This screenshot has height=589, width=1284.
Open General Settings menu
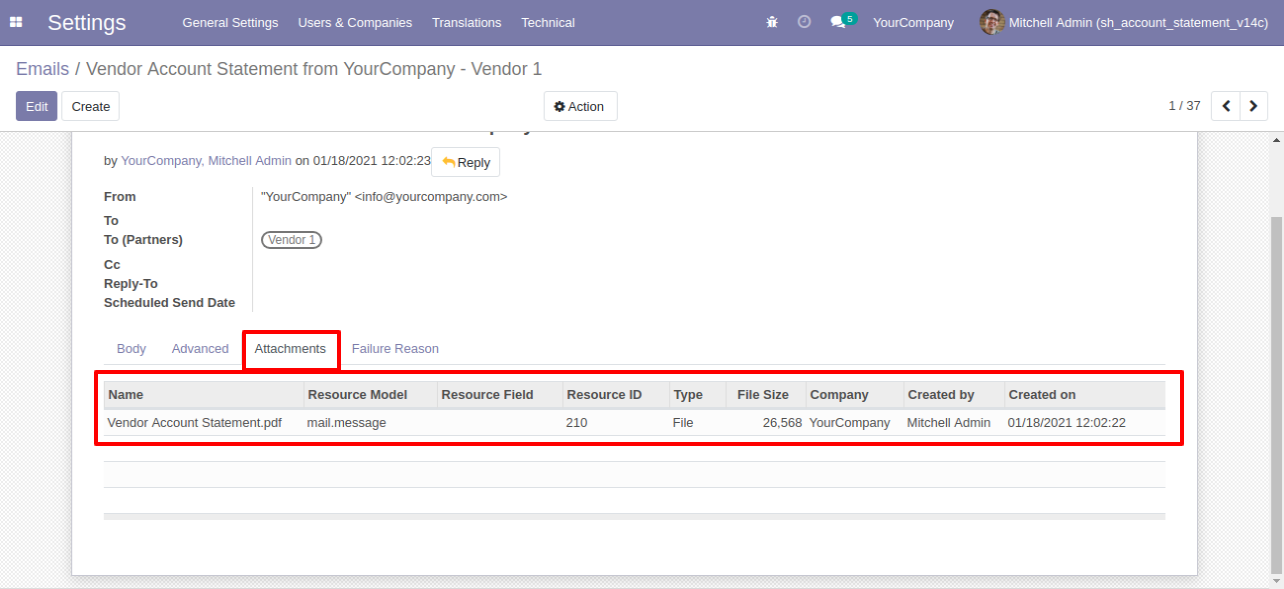click(x=230, y=22)
